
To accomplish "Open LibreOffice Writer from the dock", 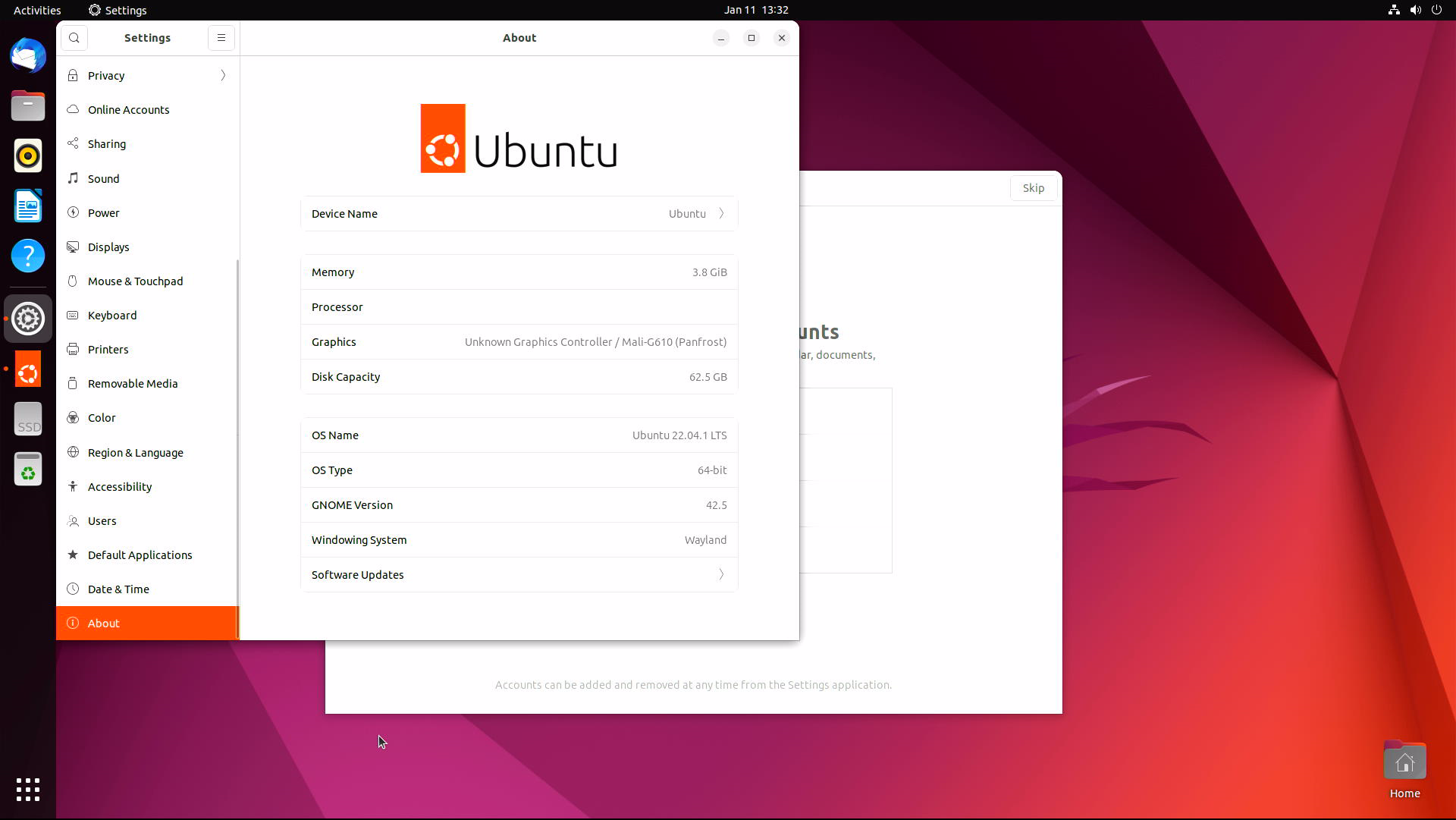I will tap(28, 206).
